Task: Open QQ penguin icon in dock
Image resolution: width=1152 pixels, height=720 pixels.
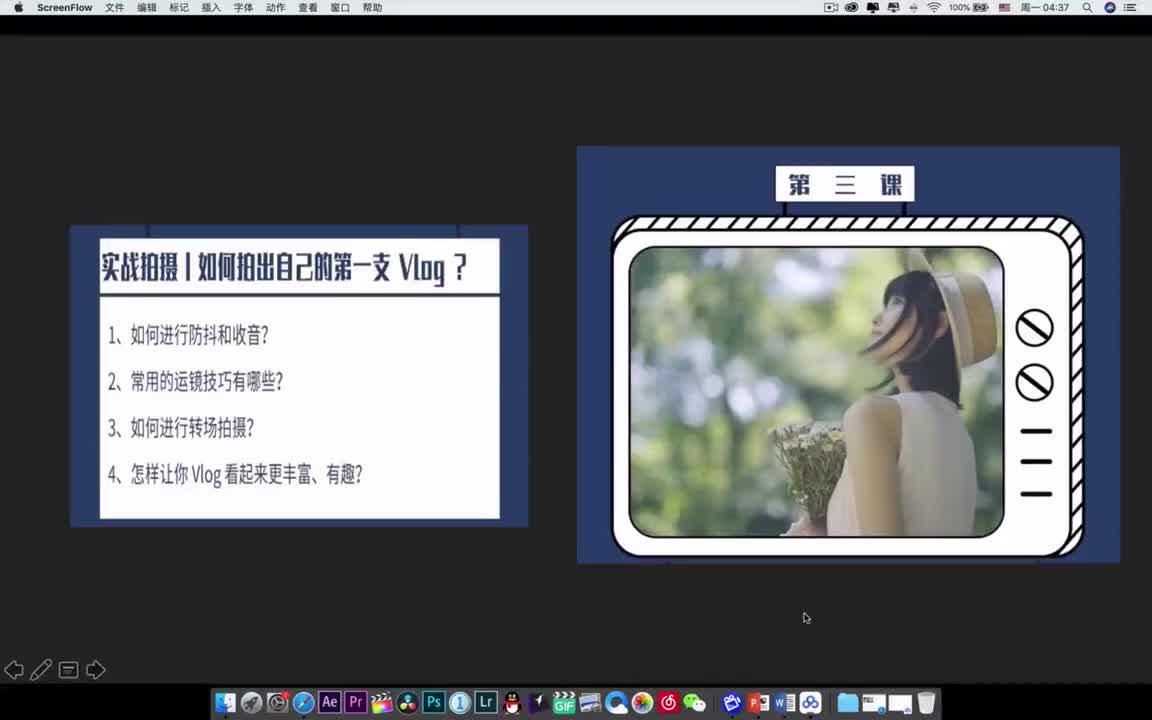Action: tap(512, 703)
